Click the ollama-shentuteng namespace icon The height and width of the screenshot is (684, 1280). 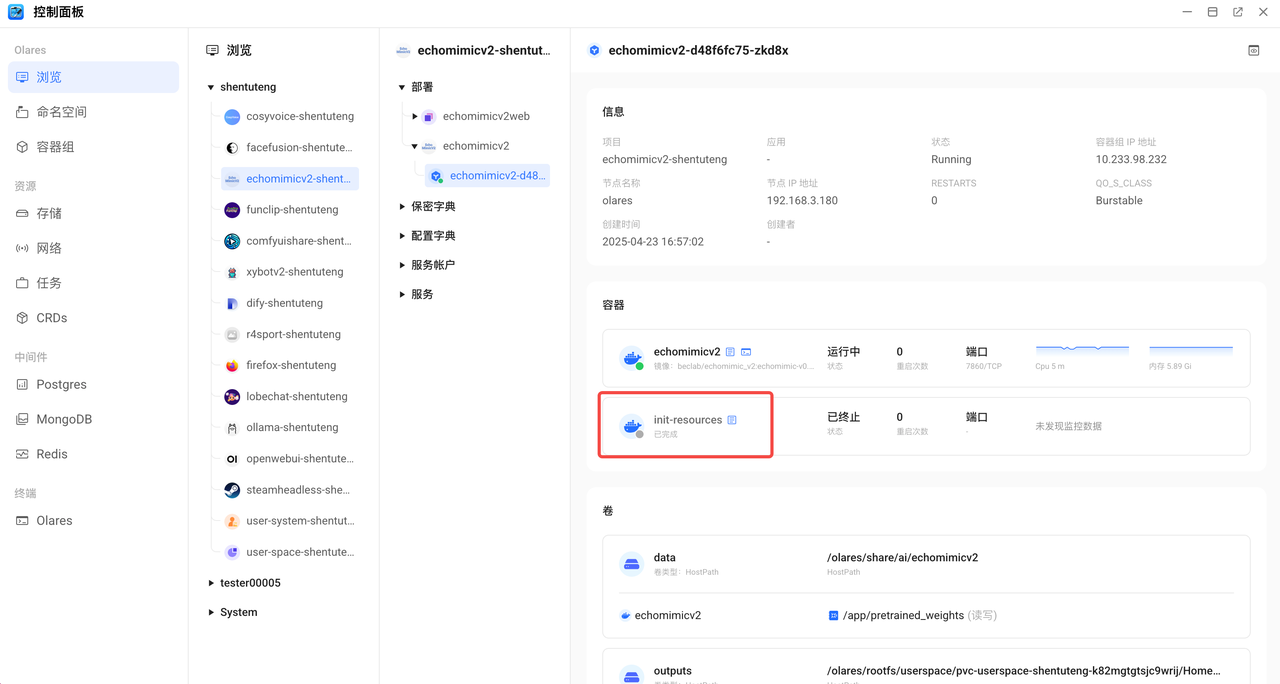click(232, 428)
